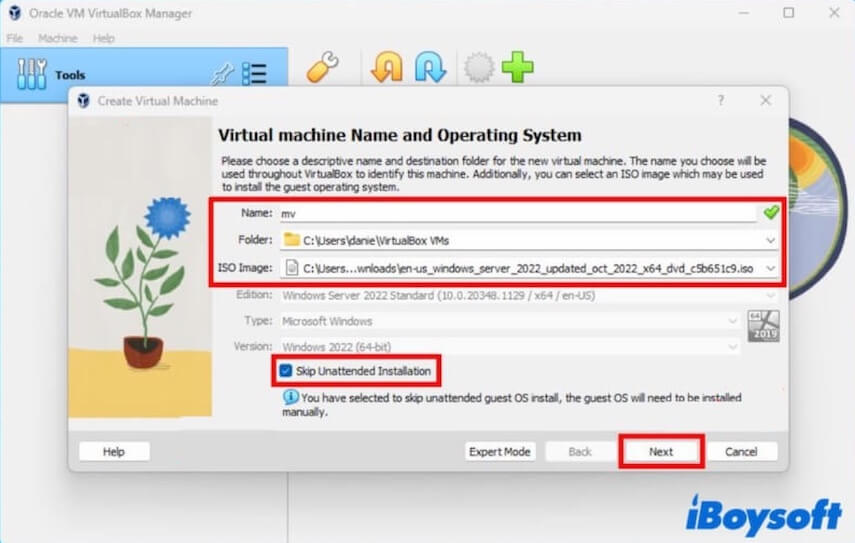Image resolution: width=855 pixels, height=543 pixels.
Task: Open the Help menu in menu bar
Action: (103, 38)
